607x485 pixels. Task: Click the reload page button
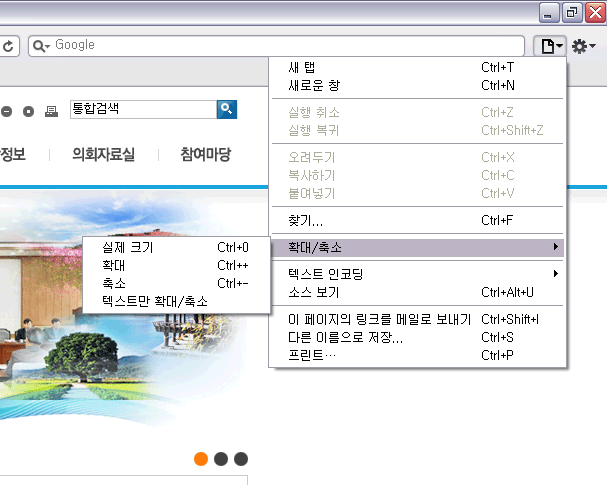(x=9, y=46)
